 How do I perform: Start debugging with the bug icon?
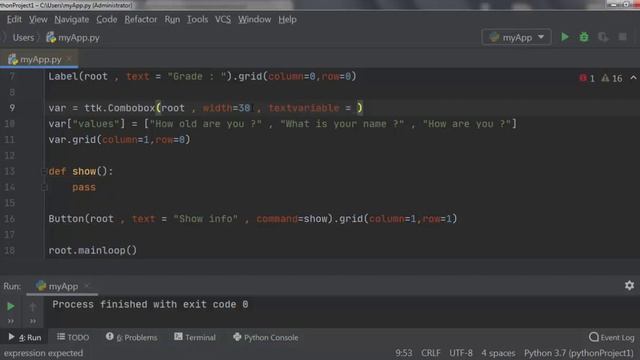[x=584, y=37]
